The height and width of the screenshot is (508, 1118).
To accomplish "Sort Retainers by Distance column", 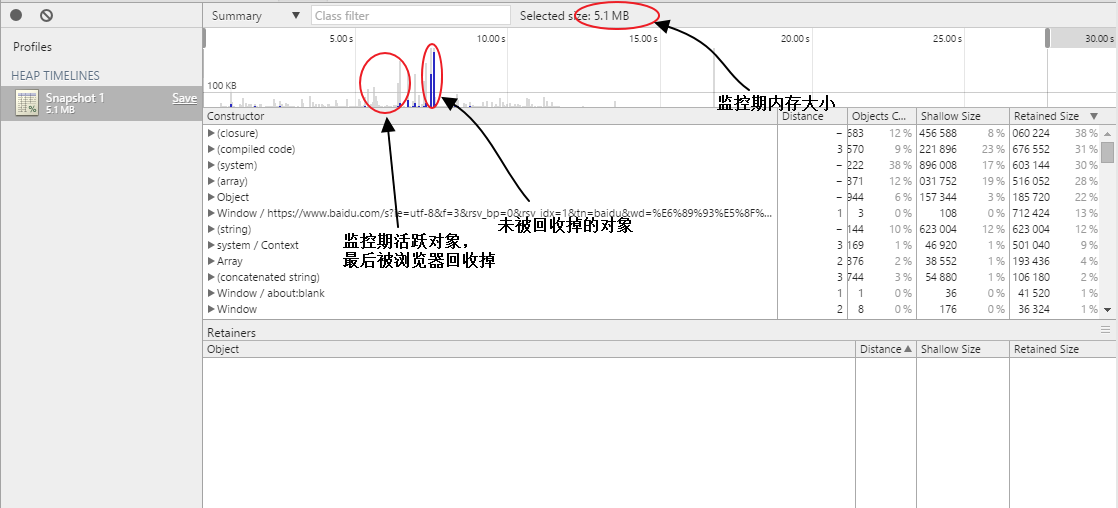I will point(886,350).
